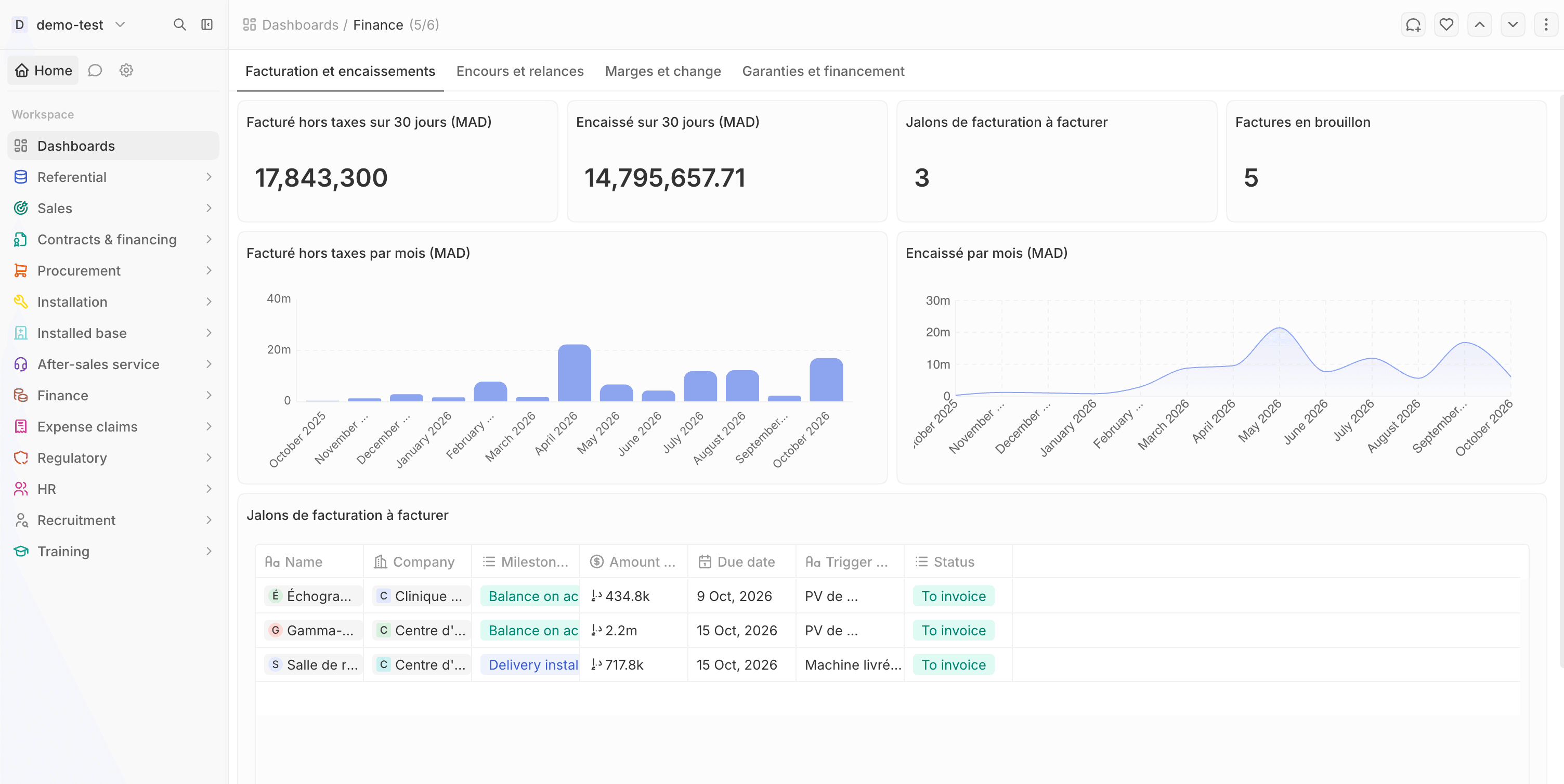The width and height of the screenshot is (1564, 784).
Task: Click the Contracts & financing icon
Action: 21,239
